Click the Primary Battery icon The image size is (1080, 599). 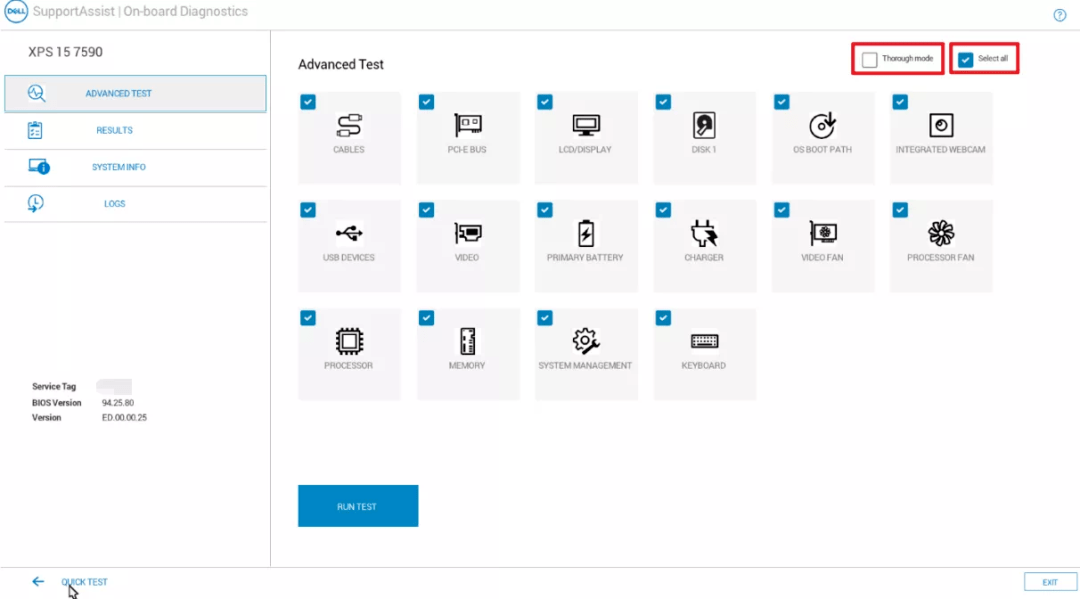[x=585, y=233]
